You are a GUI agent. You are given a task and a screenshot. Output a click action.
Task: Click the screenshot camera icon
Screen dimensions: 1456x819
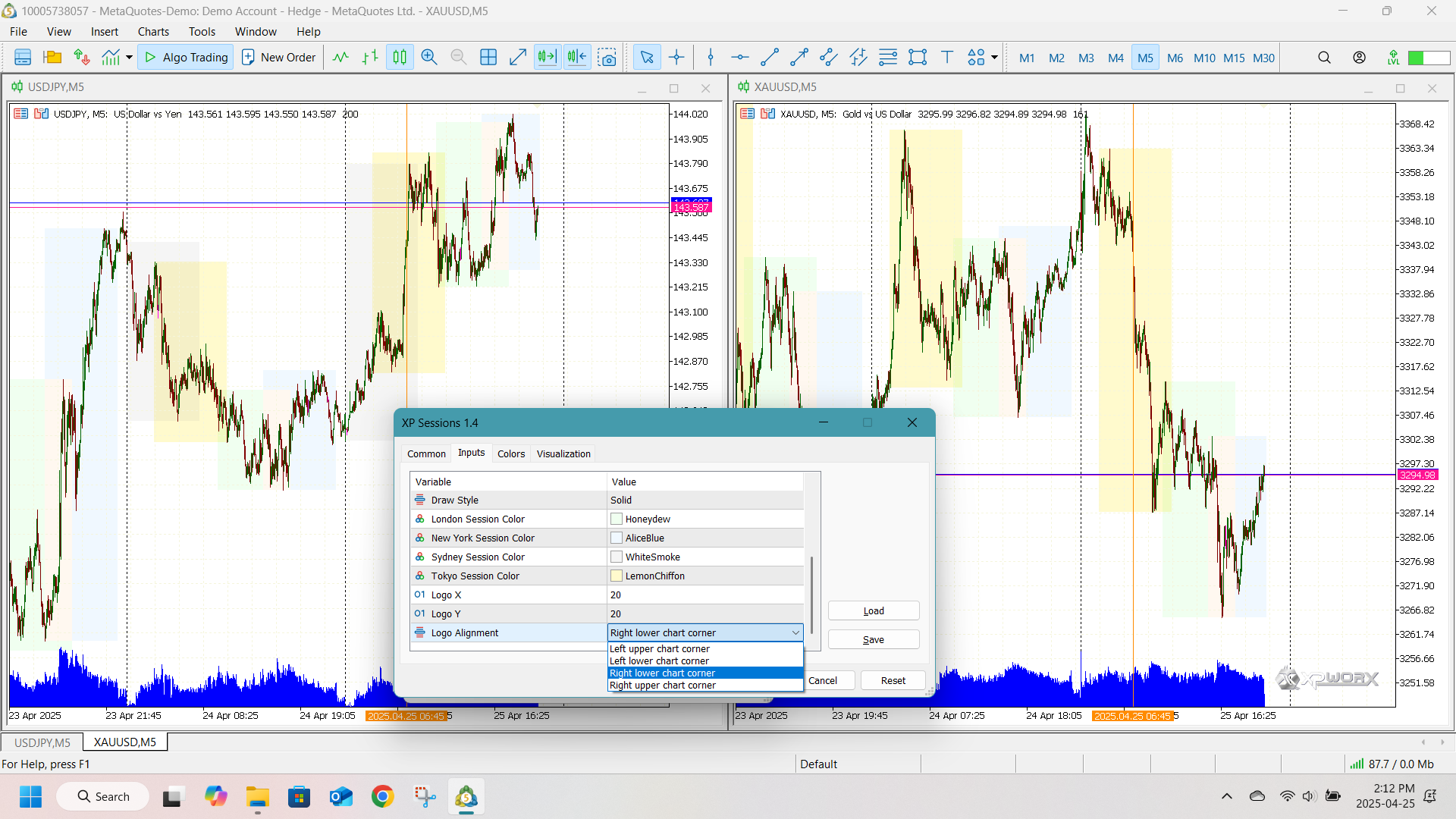607,58
